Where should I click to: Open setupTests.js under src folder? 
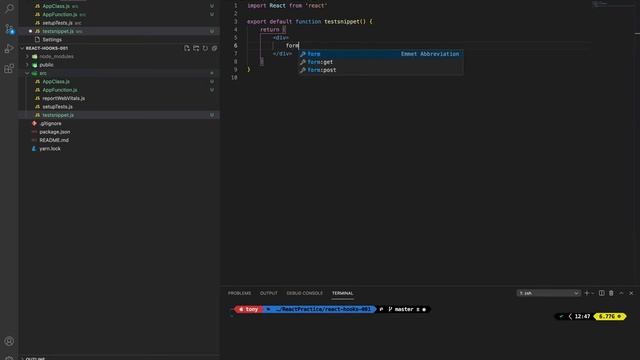[x=57, y=107]
